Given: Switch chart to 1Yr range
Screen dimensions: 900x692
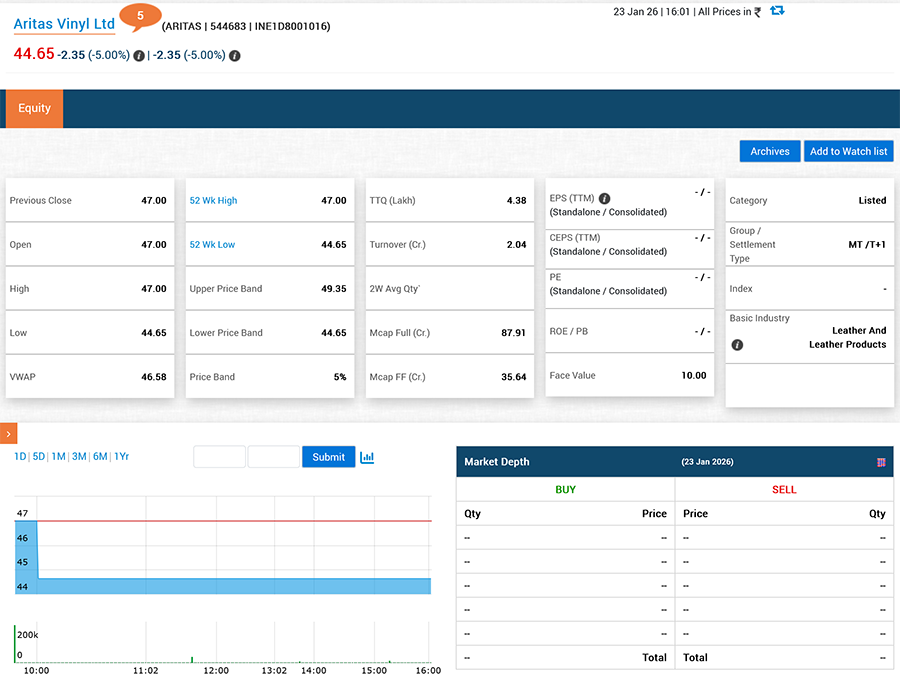Looking at the screenshot, I should 121,457.
